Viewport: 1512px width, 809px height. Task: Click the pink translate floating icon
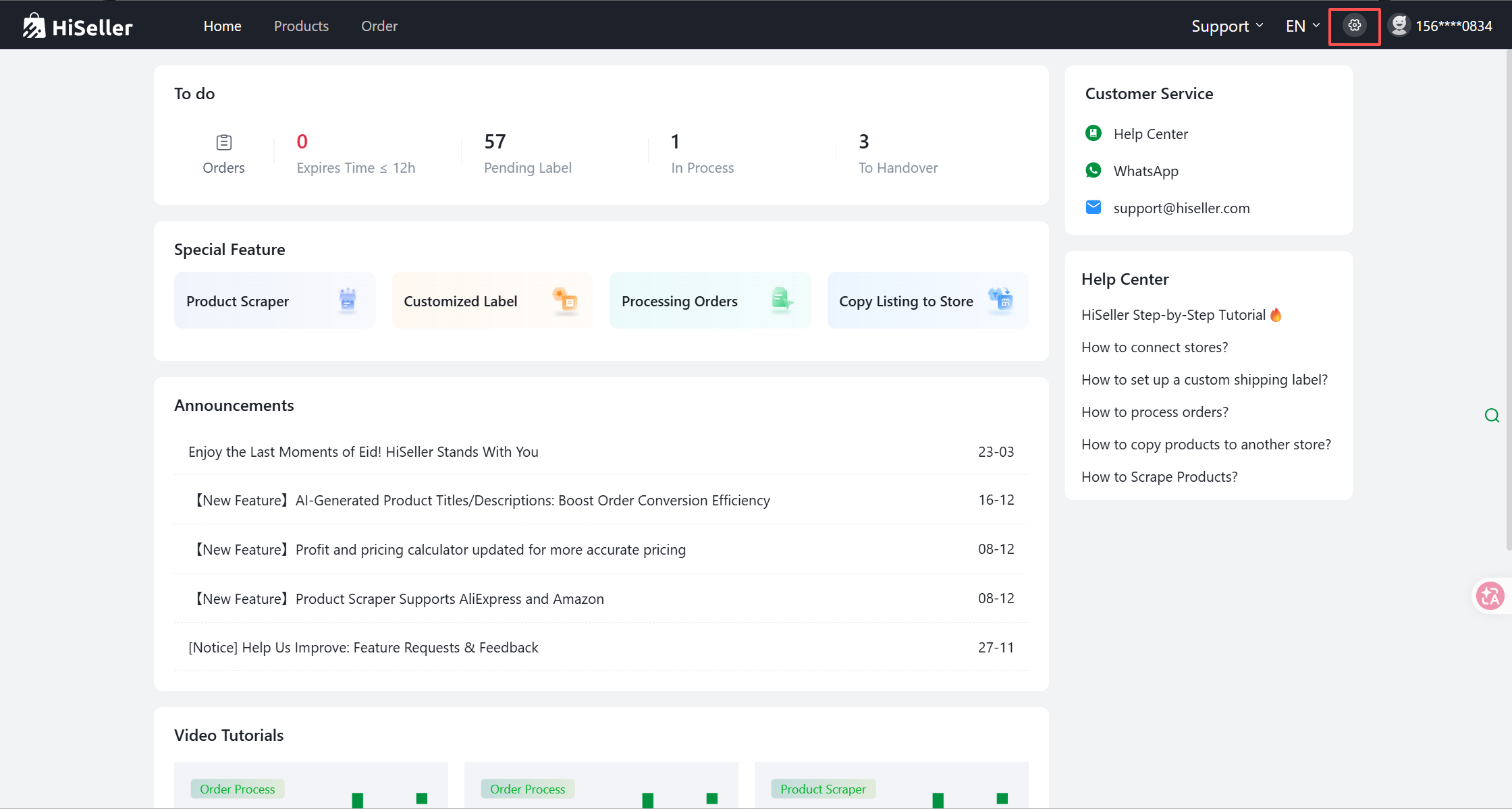(x=1490, y=596)
